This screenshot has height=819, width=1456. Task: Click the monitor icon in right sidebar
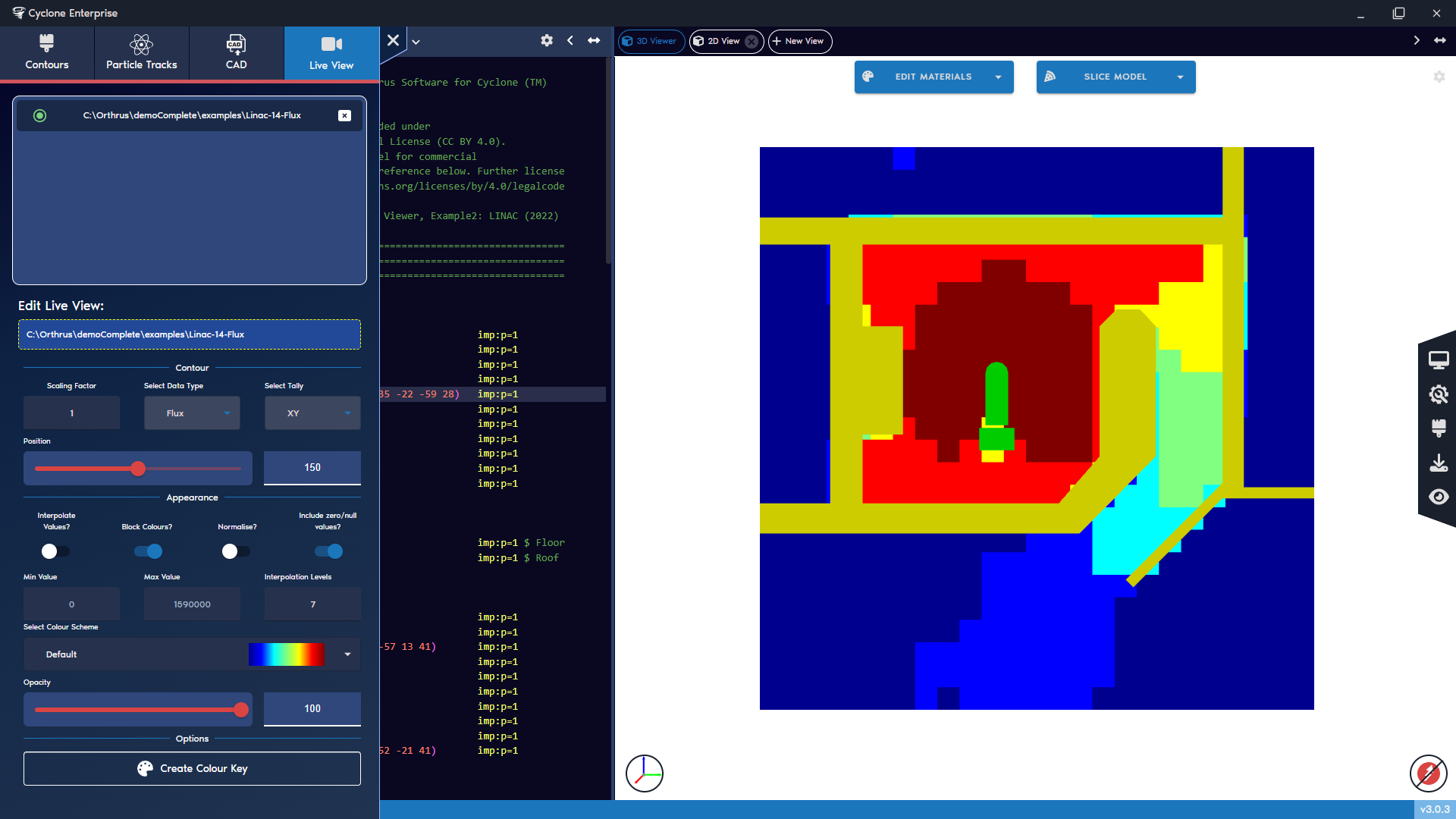[x=1439, y=359]
